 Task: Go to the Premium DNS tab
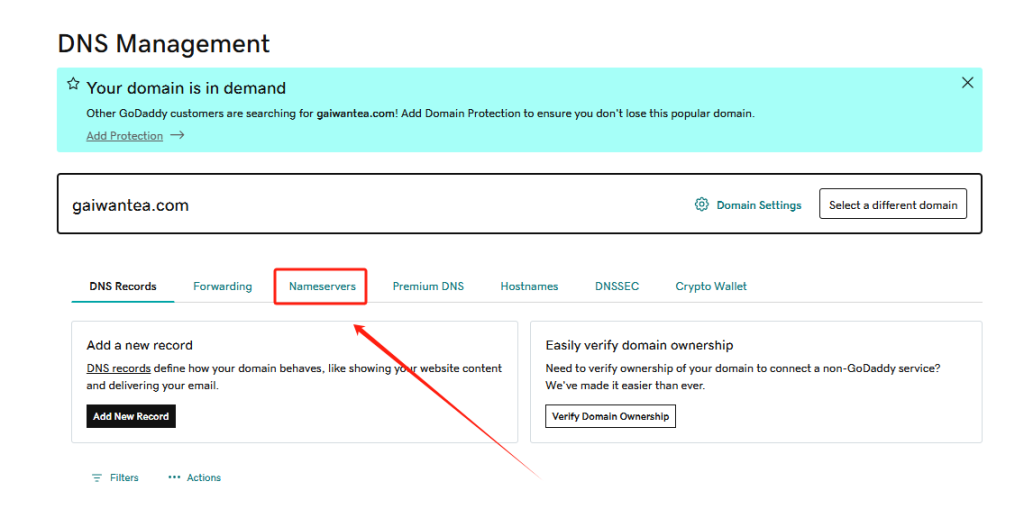click(428, 286)
